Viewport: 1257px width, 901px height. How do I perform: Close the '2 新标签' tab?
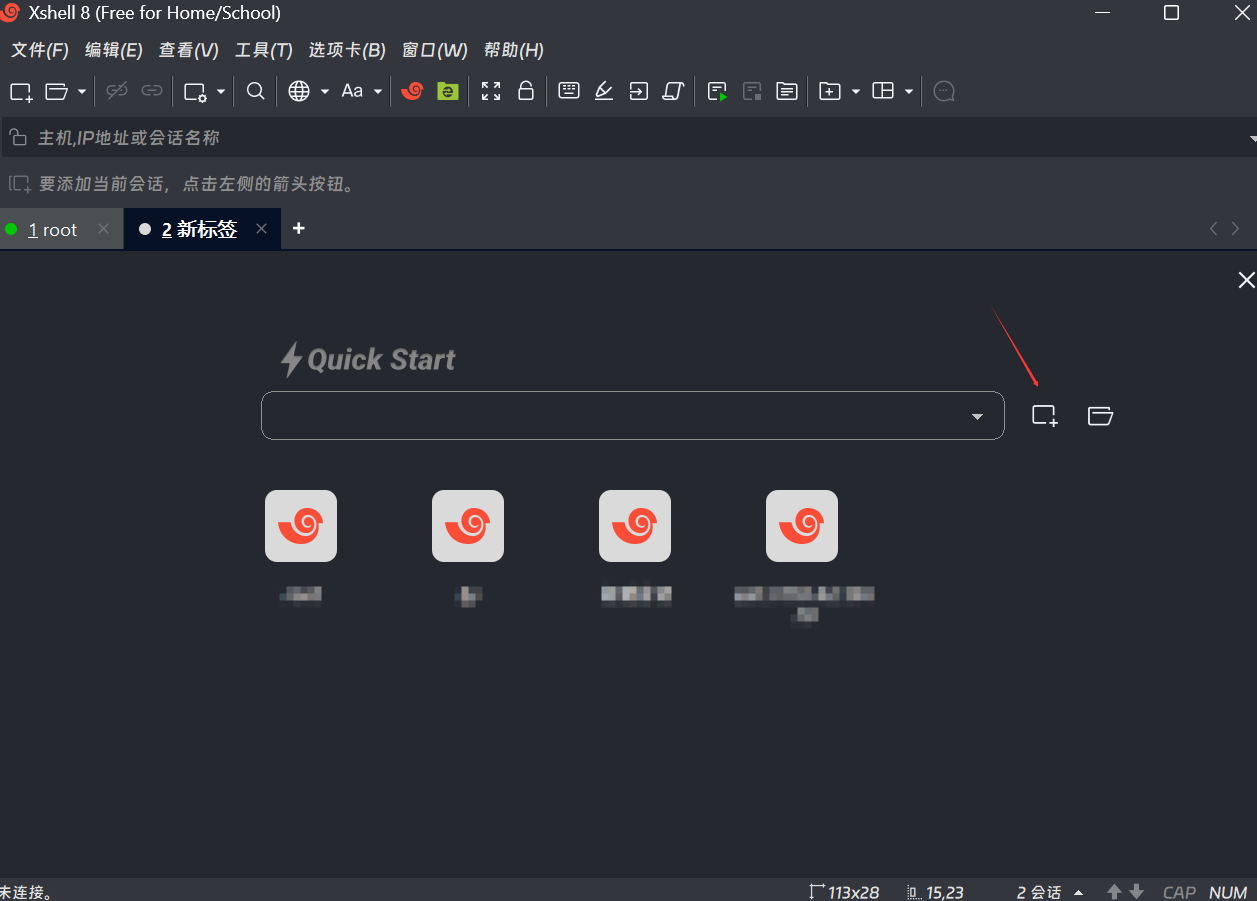point(262,229)
